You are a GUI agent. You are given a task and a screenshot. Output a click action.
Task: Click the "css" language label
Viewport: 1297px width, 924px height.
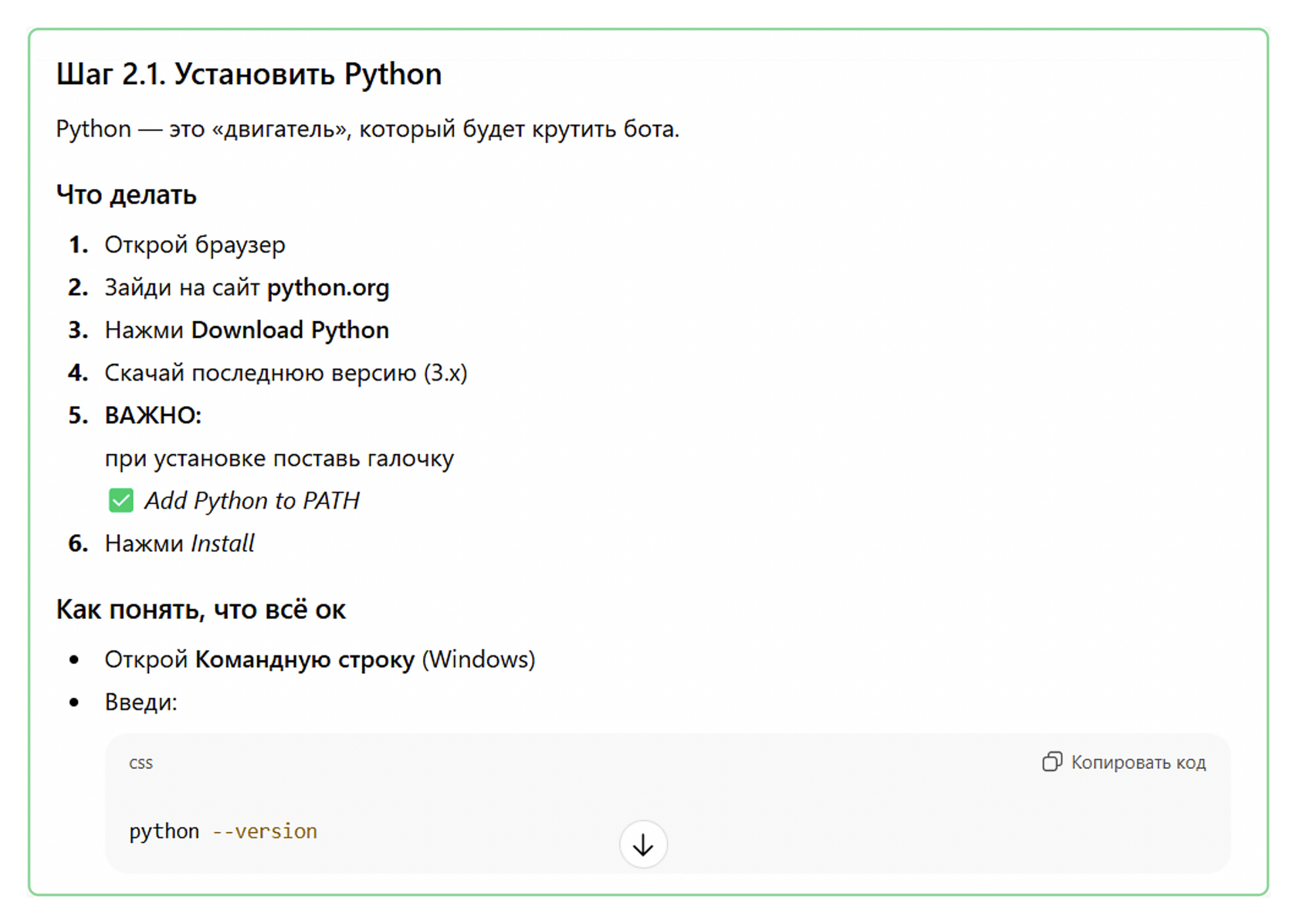coord(141,763)
